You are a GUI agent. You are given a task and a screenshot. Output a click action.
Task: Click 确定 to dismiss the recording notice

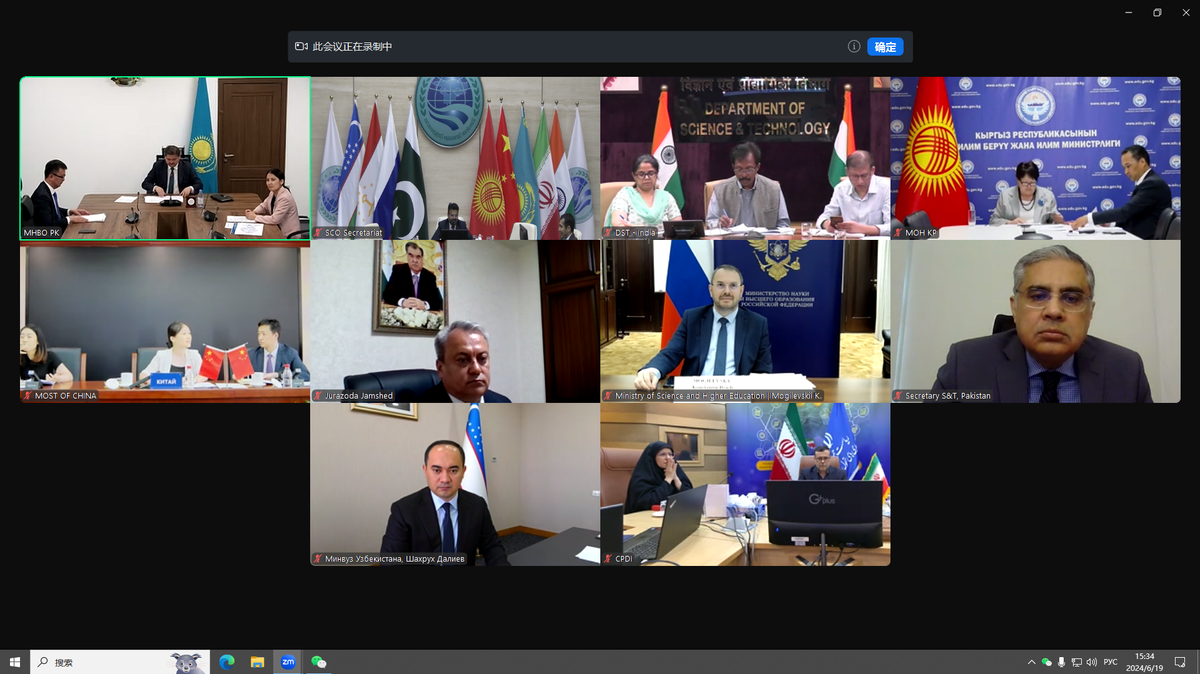(x=884, y=46)
